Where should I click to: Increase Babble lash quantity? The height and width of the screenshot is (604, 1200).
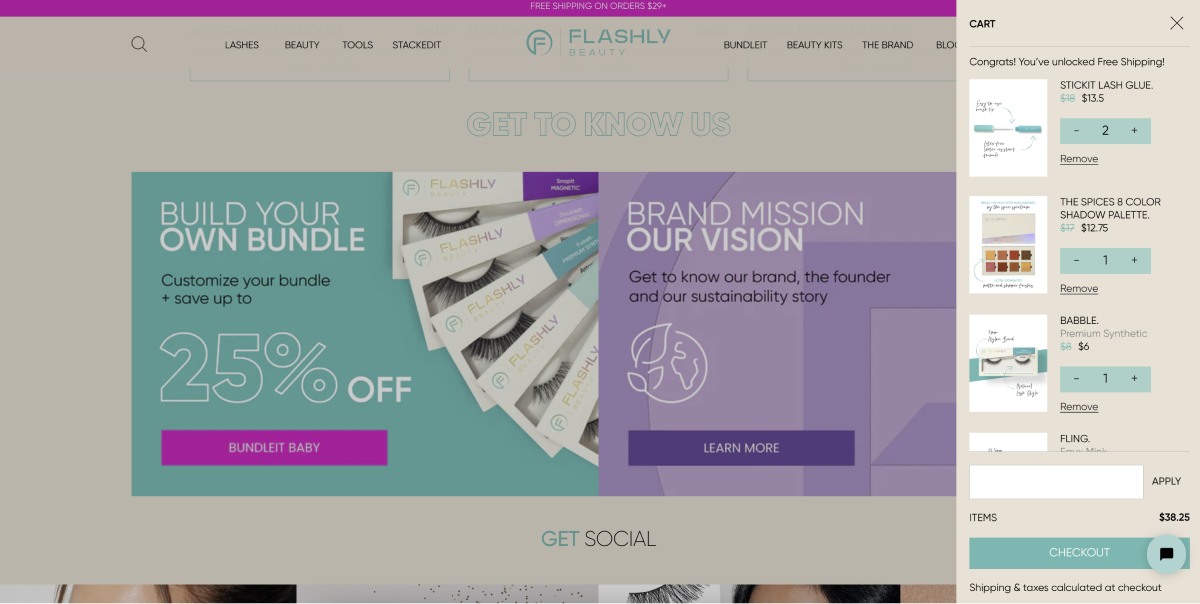tap(1134, 379)
